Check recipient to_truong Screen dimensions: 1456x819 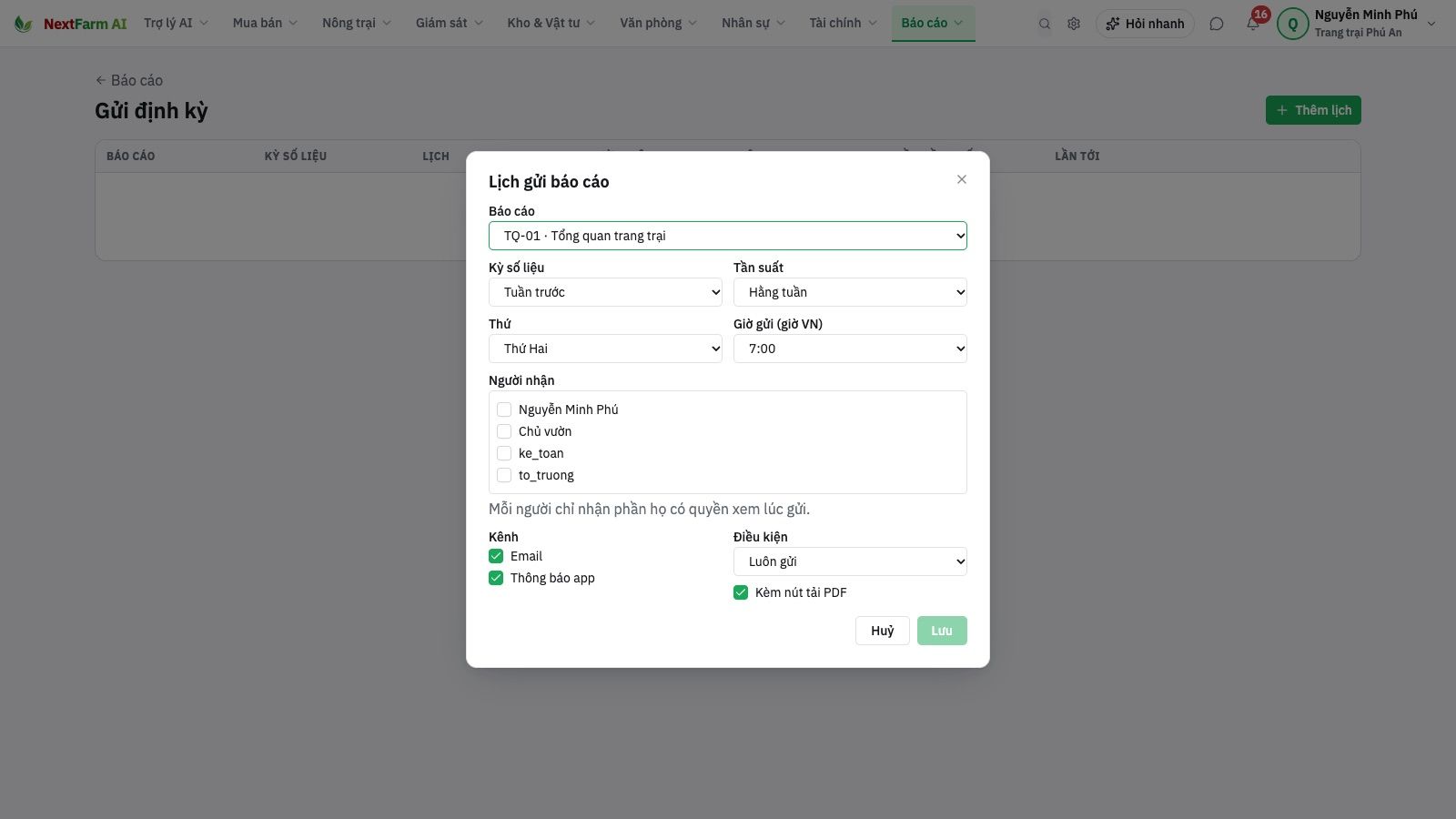coord(504,475)
